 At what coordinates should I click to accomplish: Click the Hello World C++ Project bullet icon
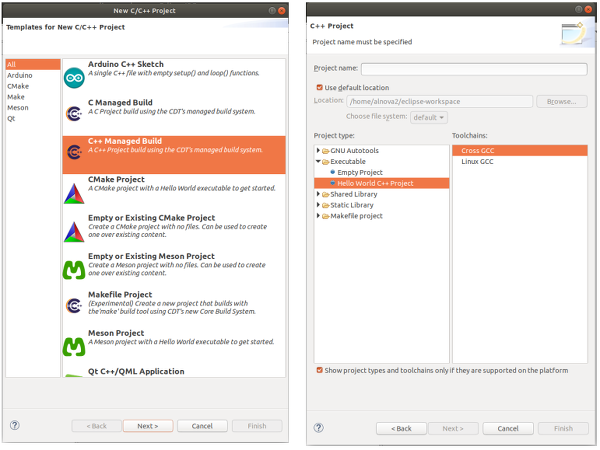tap(333, 183)
